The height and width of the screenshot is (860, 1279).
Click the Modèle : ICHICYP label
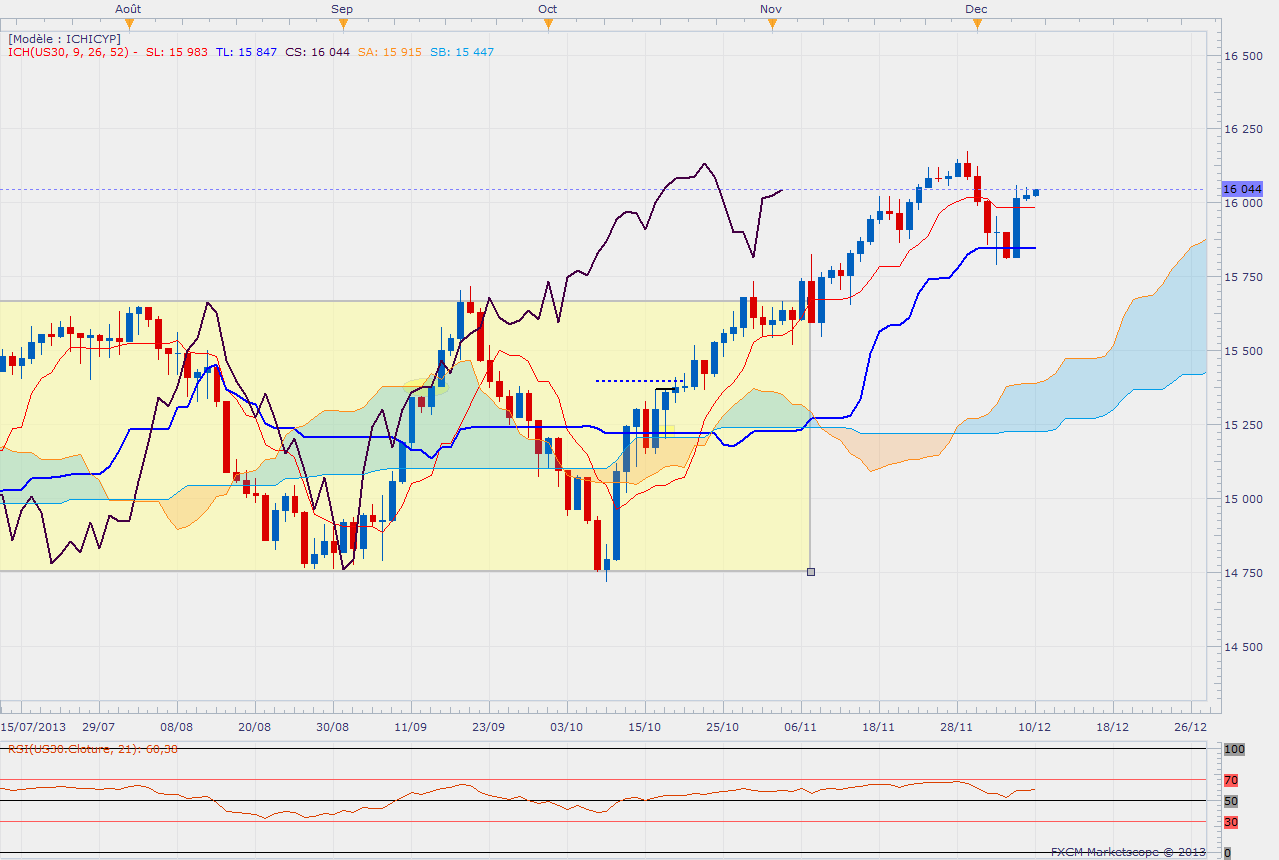64,38
